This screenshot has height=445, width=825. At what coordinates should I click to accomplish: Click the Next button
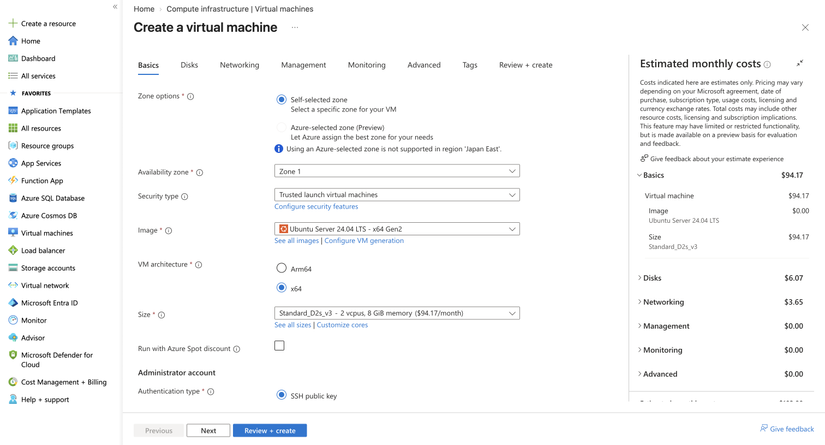pyautogui.click(x=208, y=430)
